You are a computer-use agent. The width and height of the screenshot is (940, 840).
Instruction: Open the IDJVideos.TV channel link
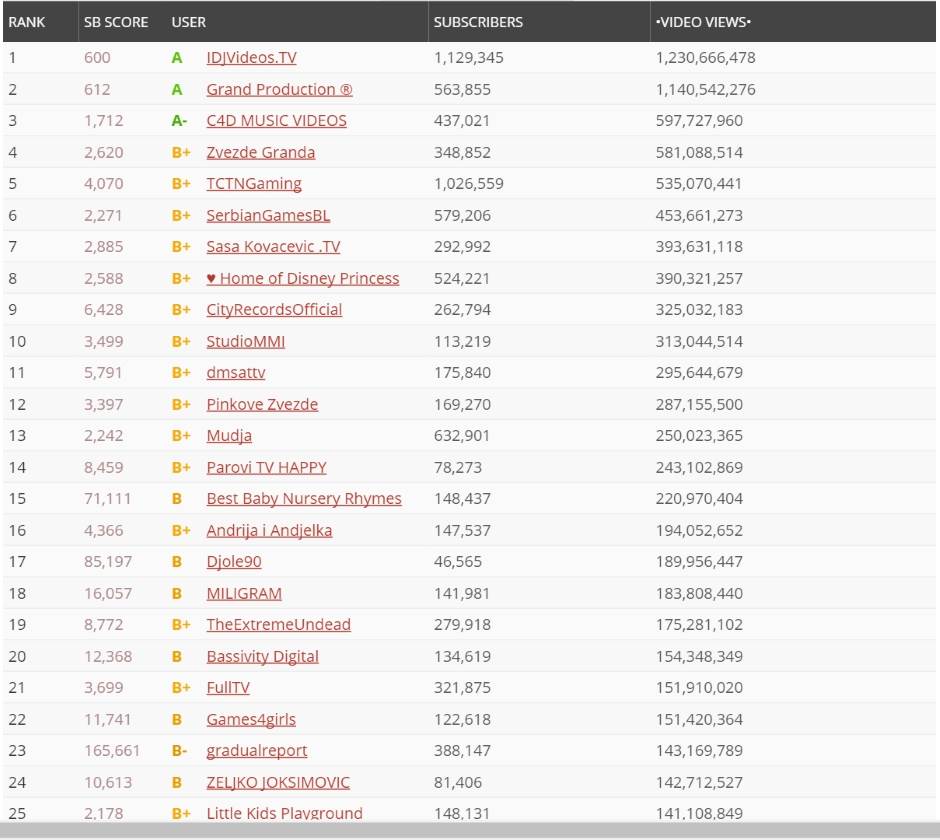[250, 57]
